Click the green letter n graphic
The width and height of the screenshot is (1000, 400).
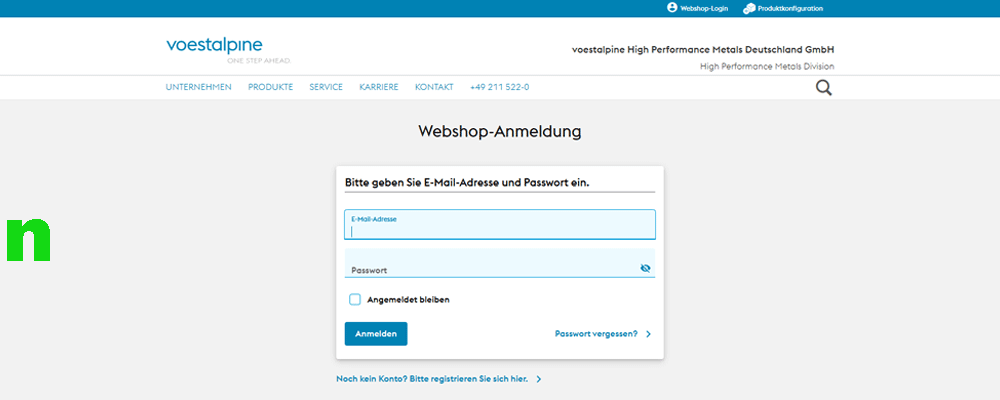28,239
